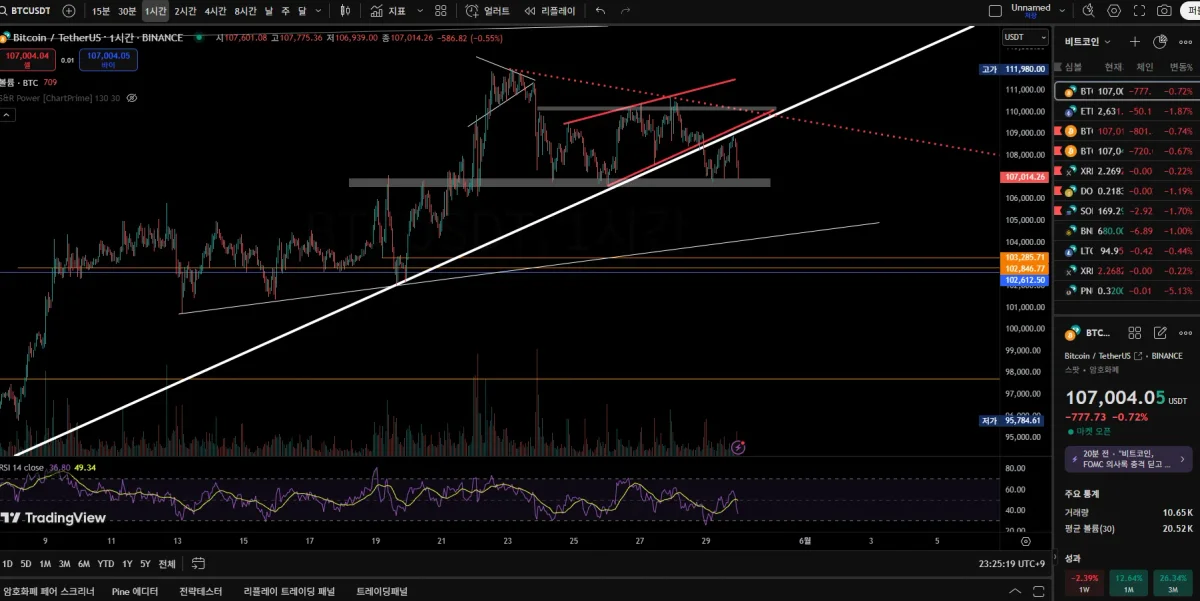
Task: Open the timezone 23:25:19 UTC+9 menu
Action: pyautogui.click(x=1012, y=564)
